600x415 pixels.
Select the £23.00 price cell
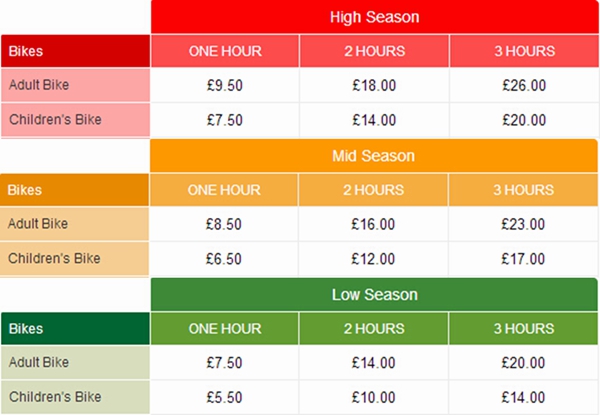tap(523, 224)
